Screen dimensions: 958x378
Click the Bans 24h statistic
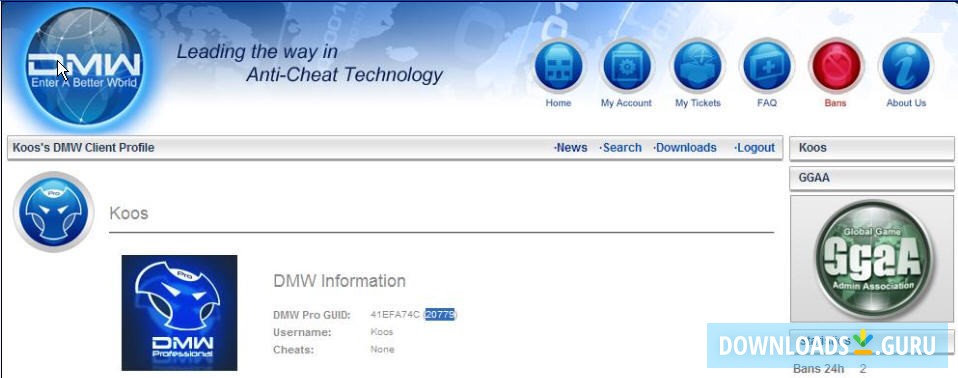[829, 369]
